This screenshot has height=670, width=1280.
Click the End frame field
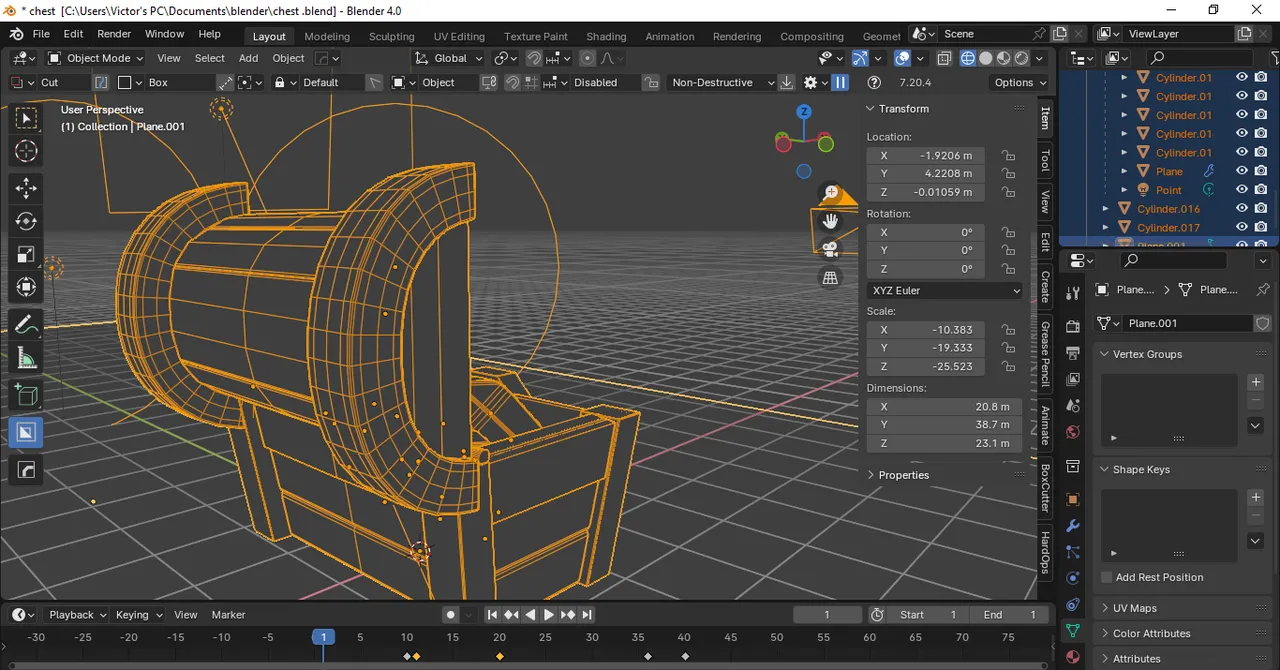tap(1009, 615)
